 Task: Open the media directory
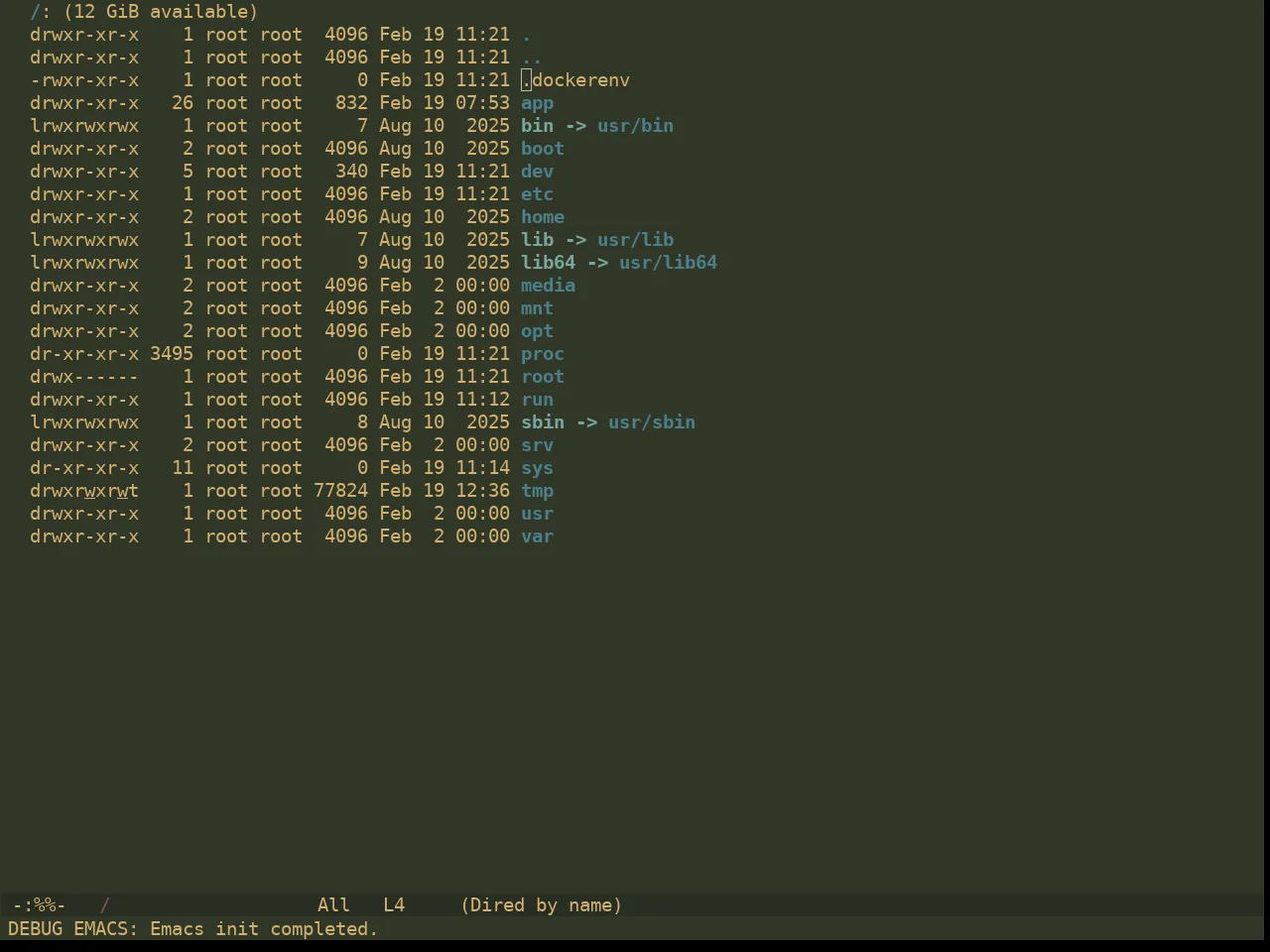548,286
